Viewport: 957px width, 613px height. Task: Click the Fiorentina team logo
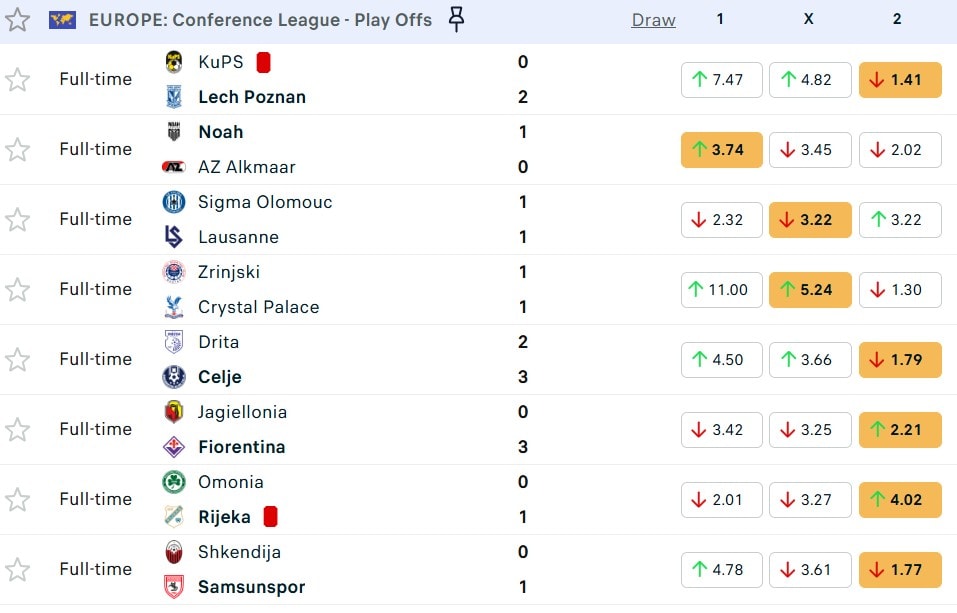[174, 447]
